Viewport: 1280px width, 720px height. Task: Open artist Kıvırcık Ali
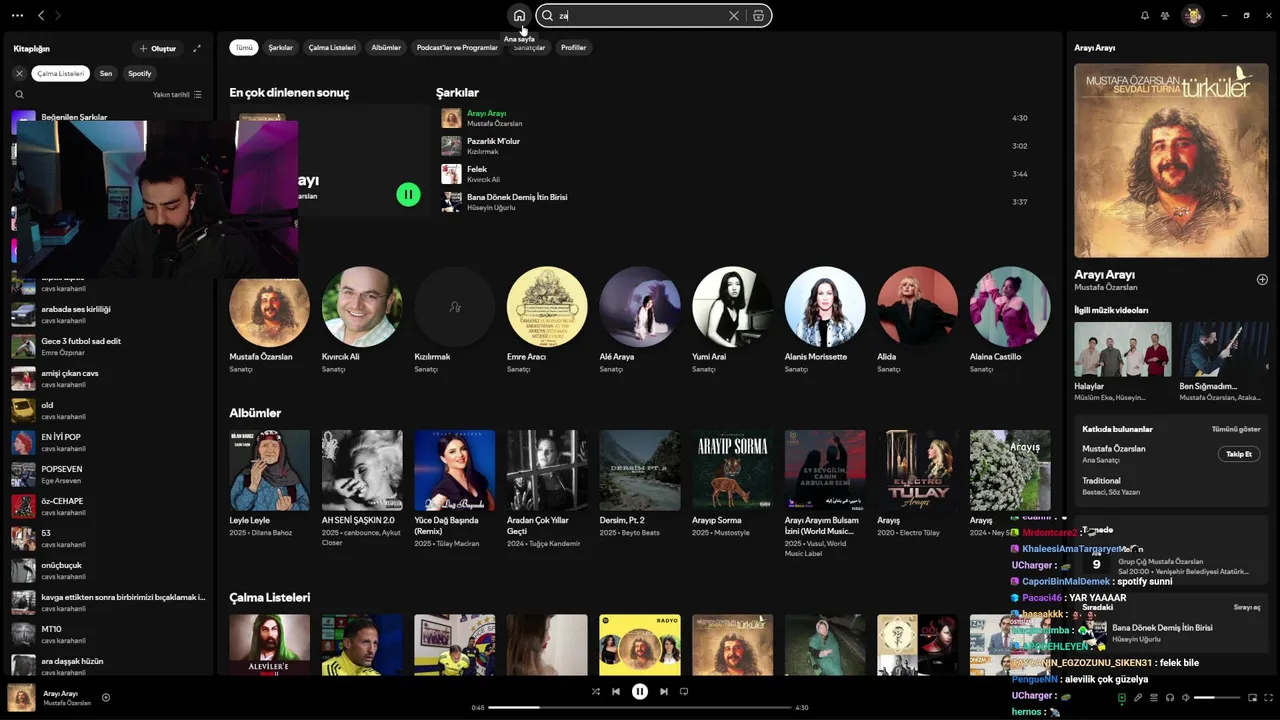(362, 320)
